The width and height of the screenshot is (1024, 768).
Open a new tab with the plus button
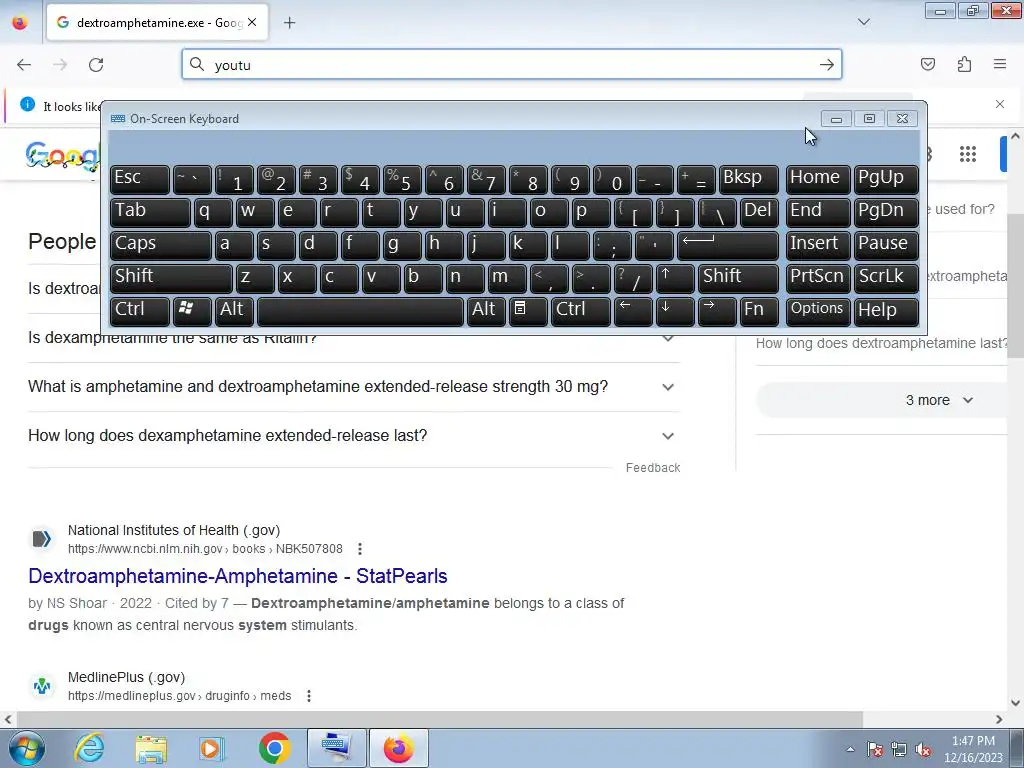pos(289,23)
